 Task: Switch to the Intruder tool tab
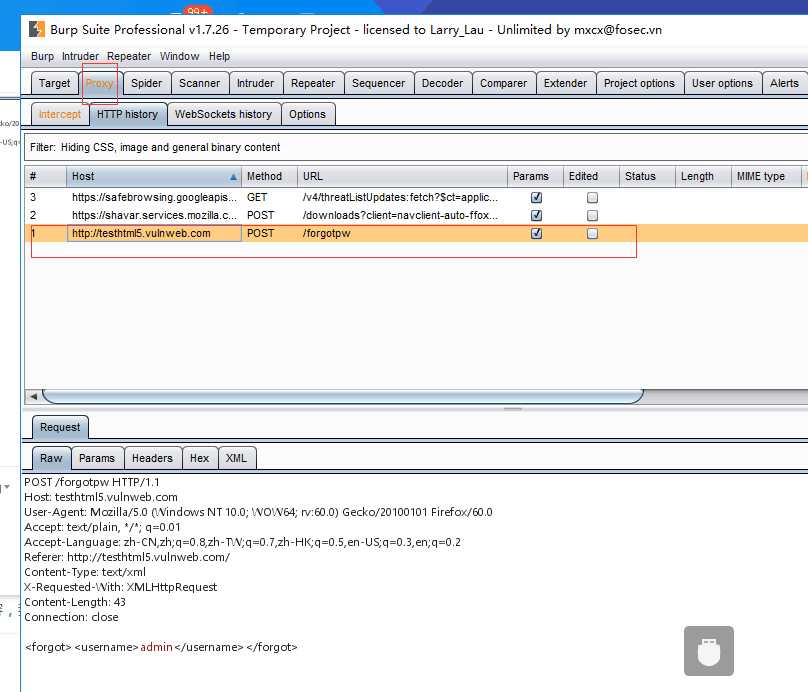coord(255,83)
